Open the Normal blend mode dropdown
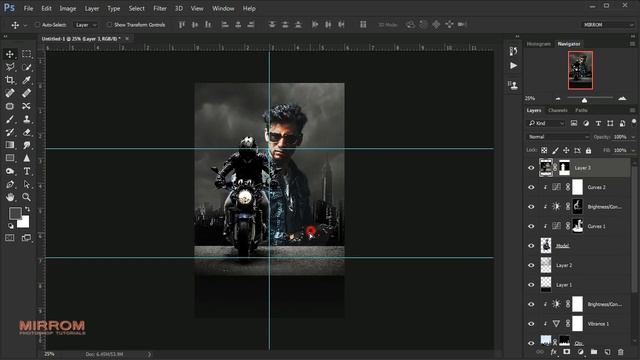The width and height of the screenshot is (640, 360). pyautogui.click(x=558, y=137)
